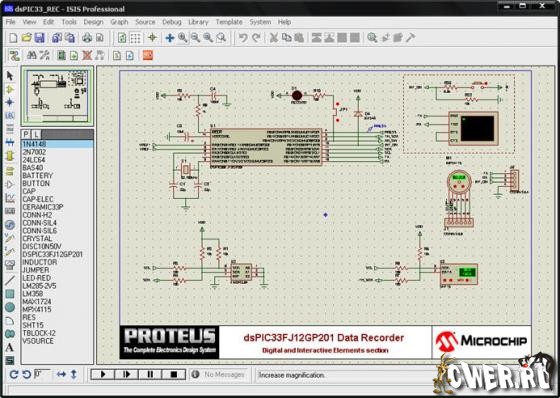Screen dimensions: 560x398
Task: Open the Debug menu
Action: click(x=171, y=22)
